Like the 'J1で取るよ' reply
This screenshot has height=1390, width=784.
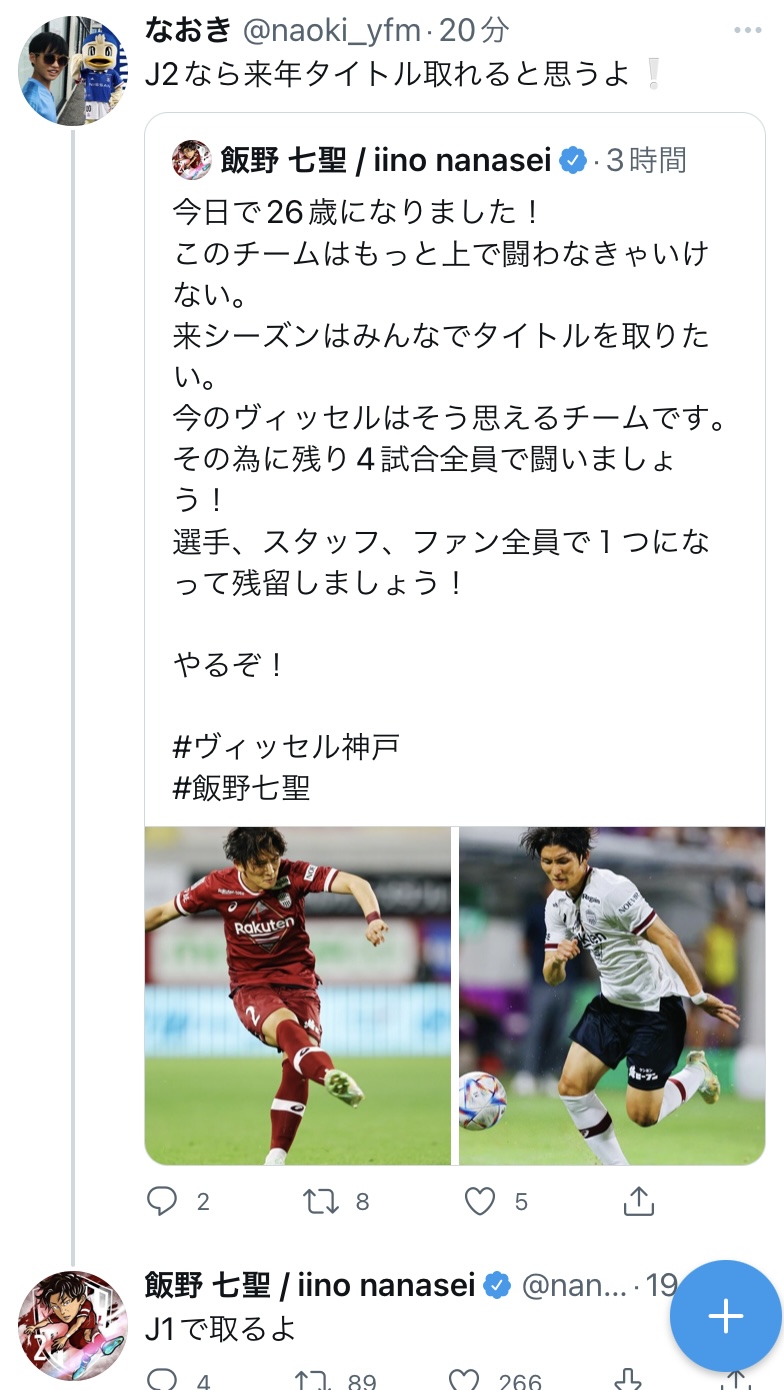[x=464, y=1380]
